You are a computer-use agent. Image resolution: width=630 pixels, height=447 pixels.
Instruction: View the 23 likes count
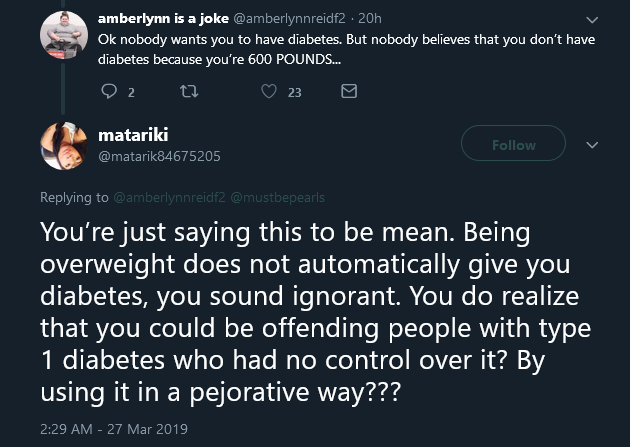[295, 93]
